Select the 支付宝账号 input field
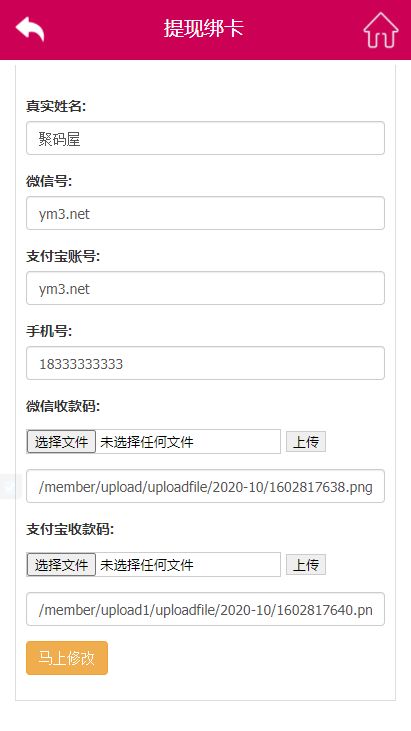 coord(206,288)
